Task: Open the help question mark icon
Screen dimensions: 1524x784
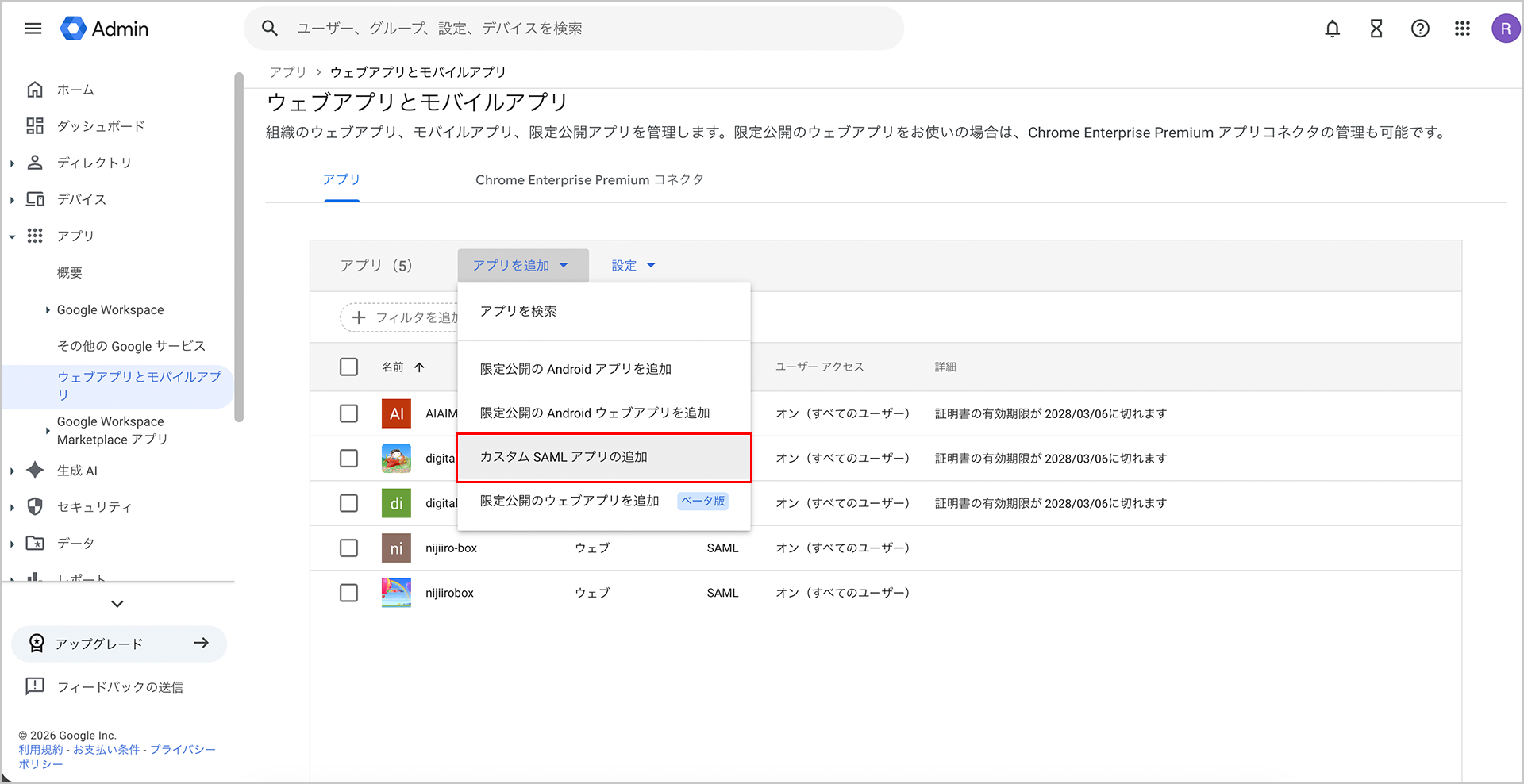Action: tap(1420, 29)
